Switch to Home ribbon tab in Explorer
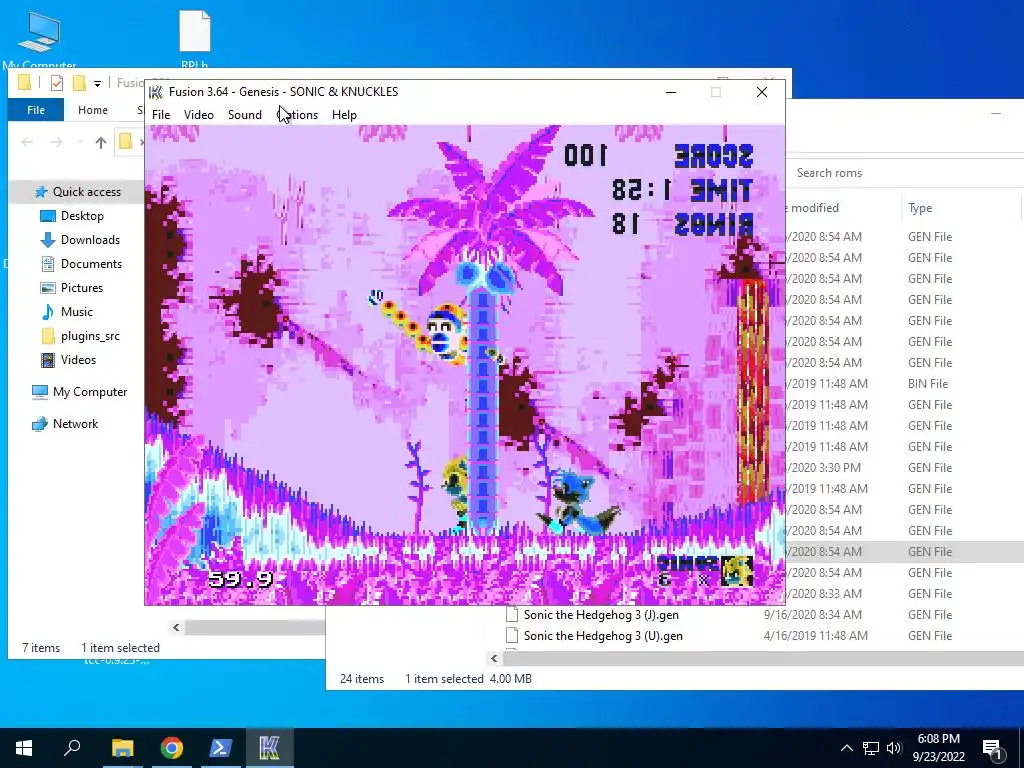The image size is (1024, 768). tap(93, 110)
